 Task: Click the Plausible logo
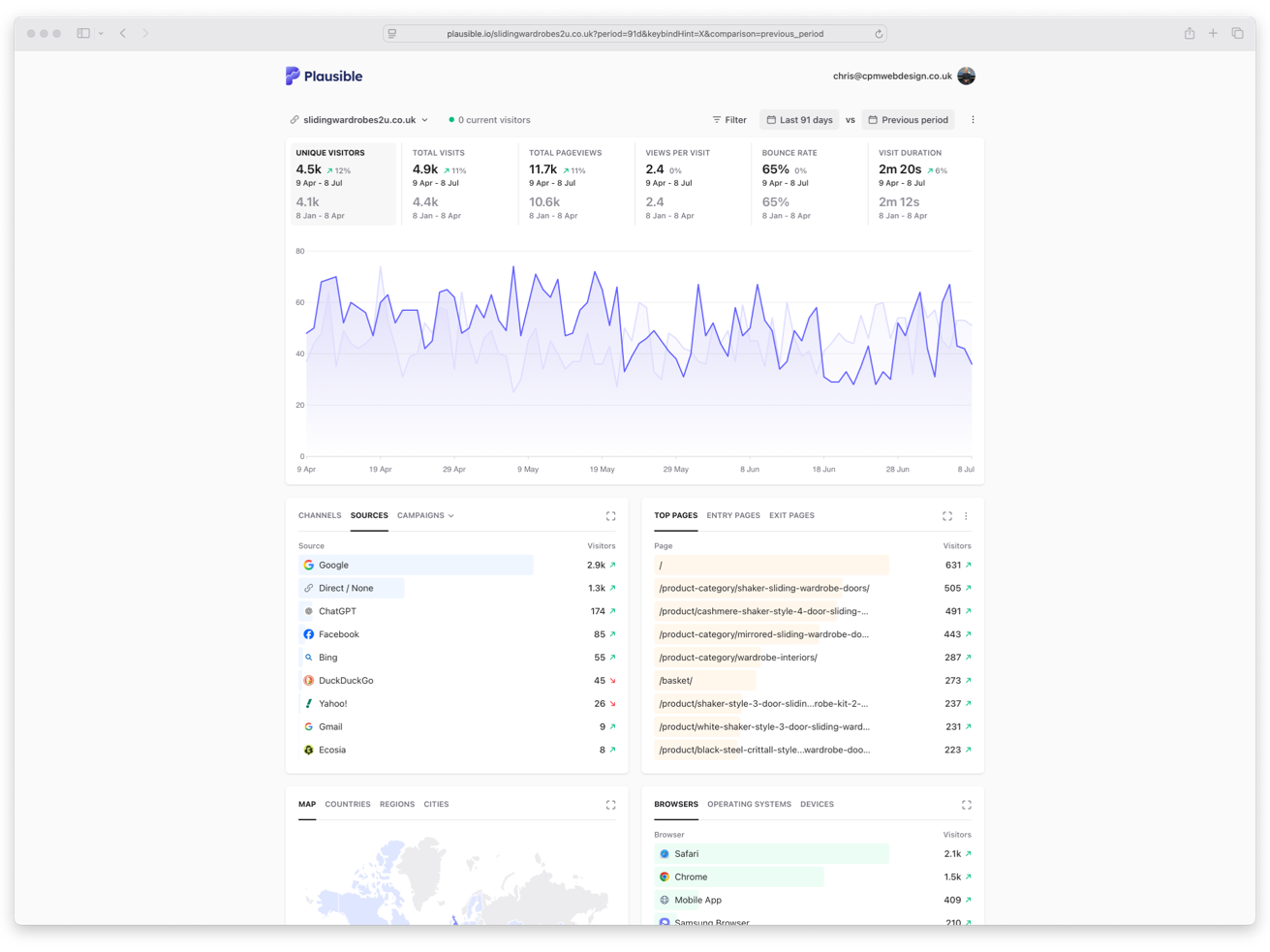324,76
